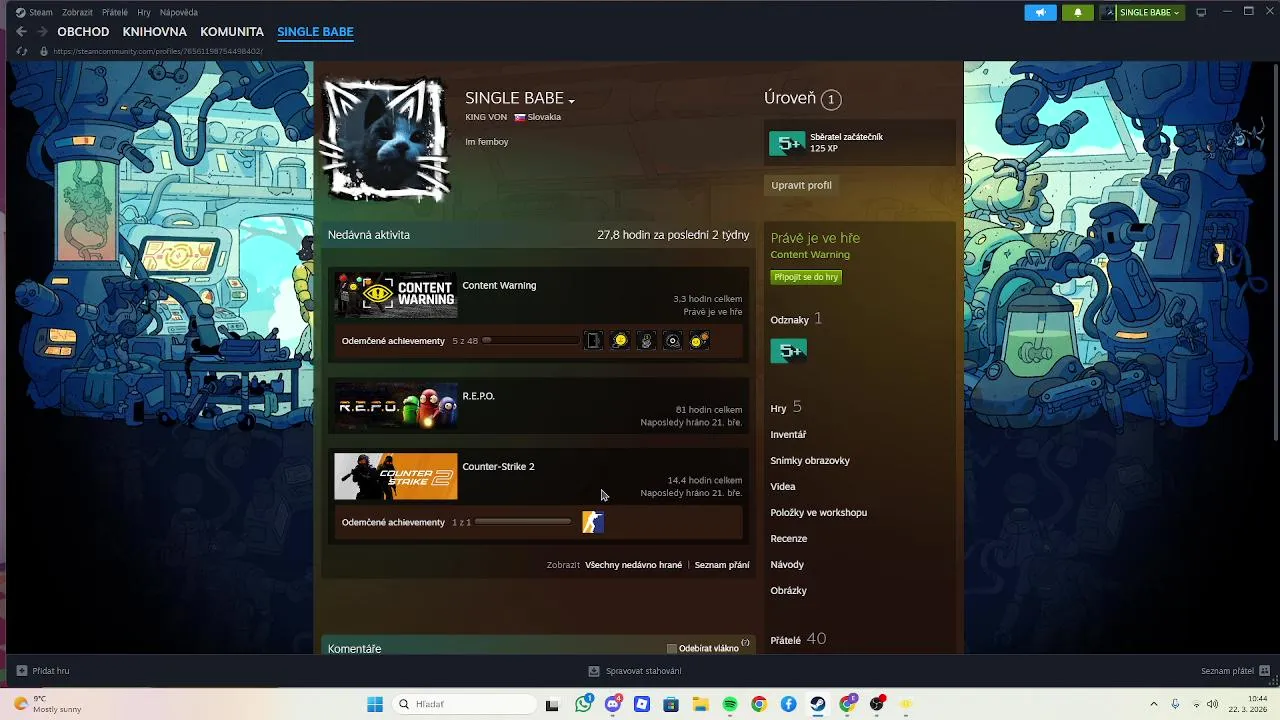Screen dimensions: 1280x720
Task: Open the Steam menu
Action: pos(34,12)
